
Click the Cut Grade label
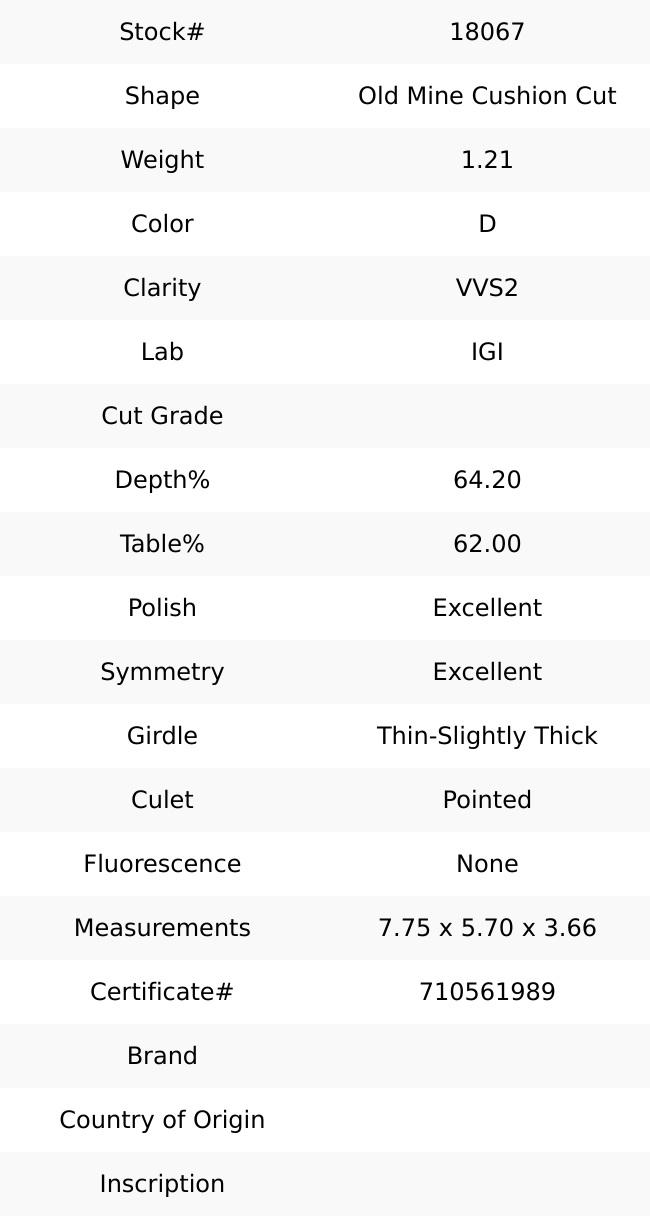tap(162, 416)
